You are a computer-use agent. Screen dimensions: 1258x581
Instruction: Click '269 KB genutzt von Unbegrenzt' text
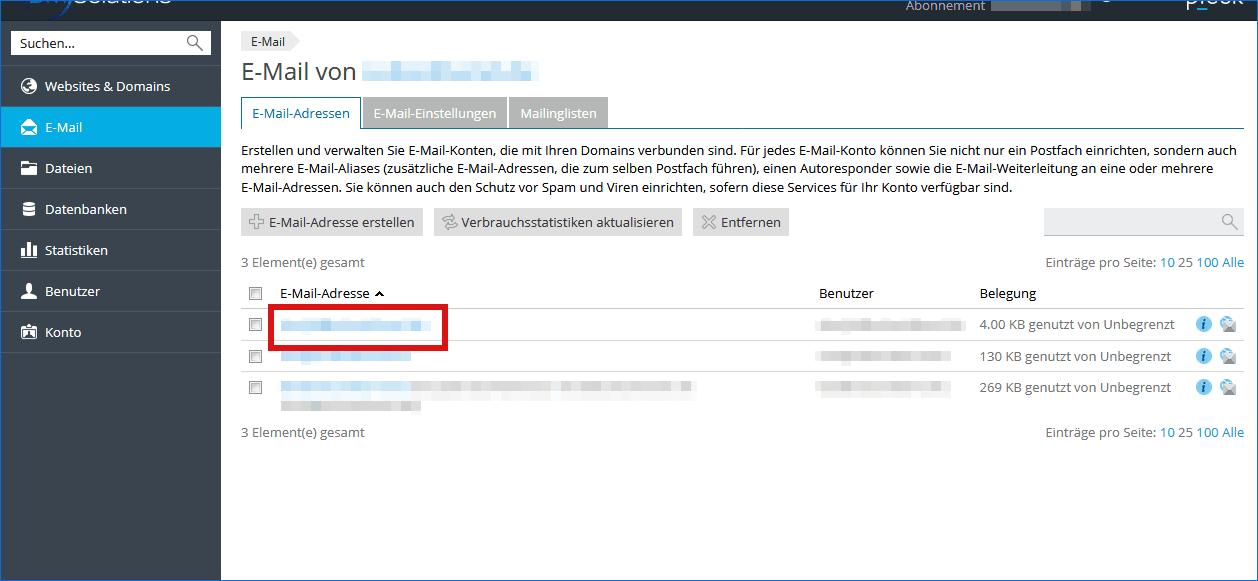pyautogui.click(x=1075, y=387)
